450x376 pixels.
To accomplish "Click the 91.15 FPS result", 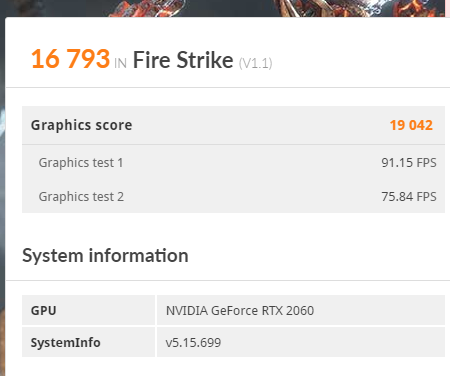I will (409, 163).
